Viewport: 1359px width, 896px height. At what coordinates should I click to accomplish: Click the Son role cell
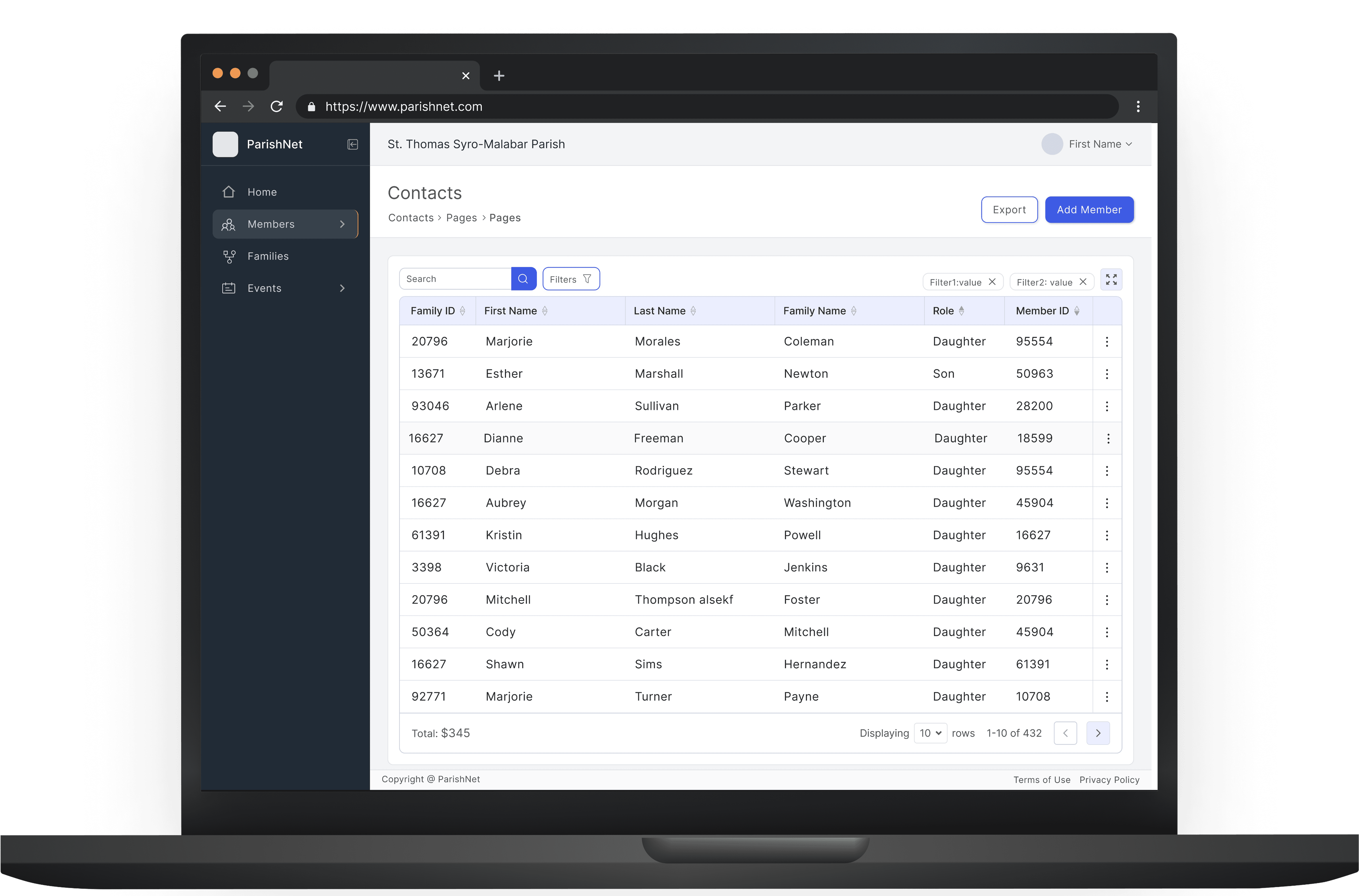943,374
